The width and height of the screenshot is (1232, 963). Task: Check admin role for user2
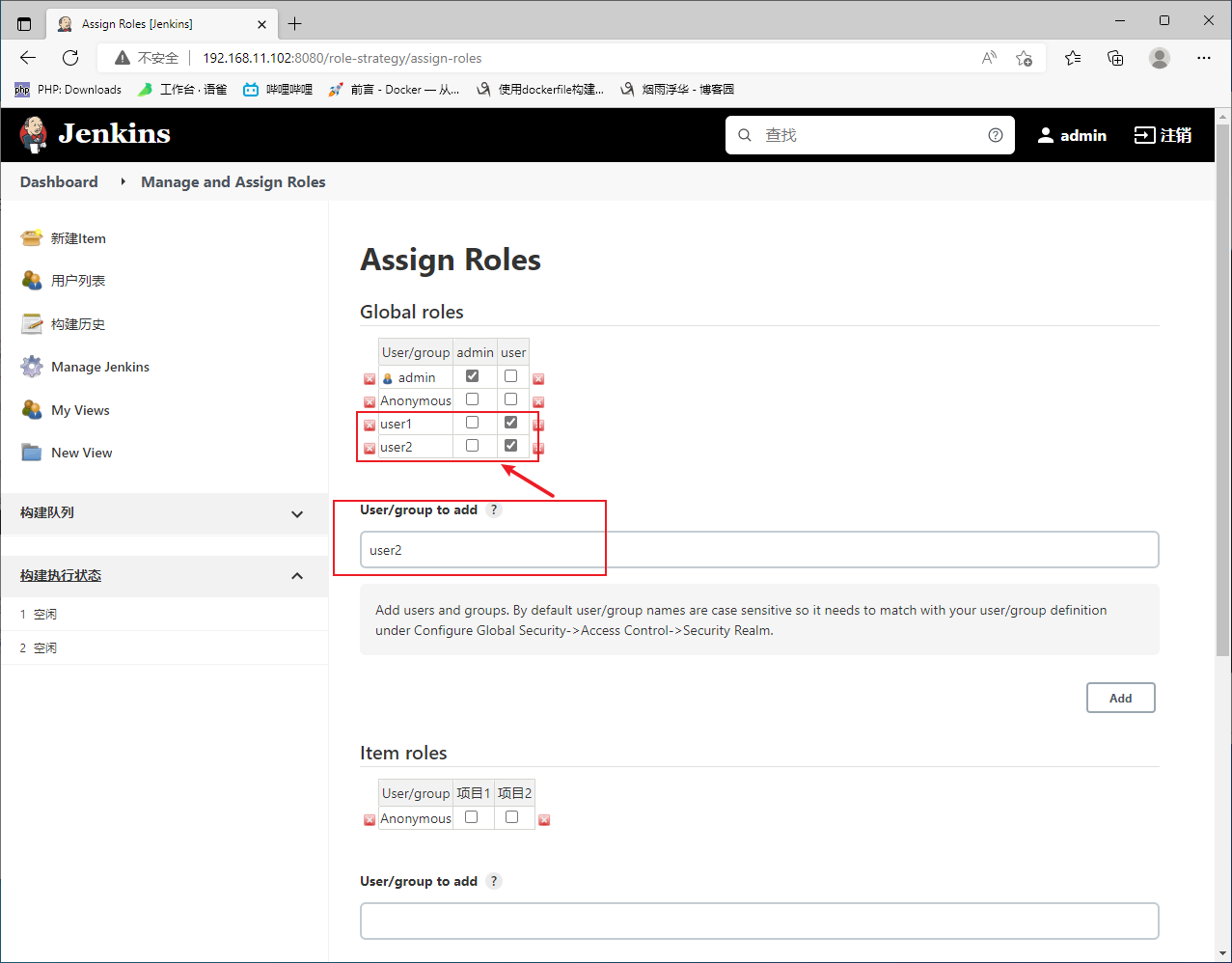(472, 446)
